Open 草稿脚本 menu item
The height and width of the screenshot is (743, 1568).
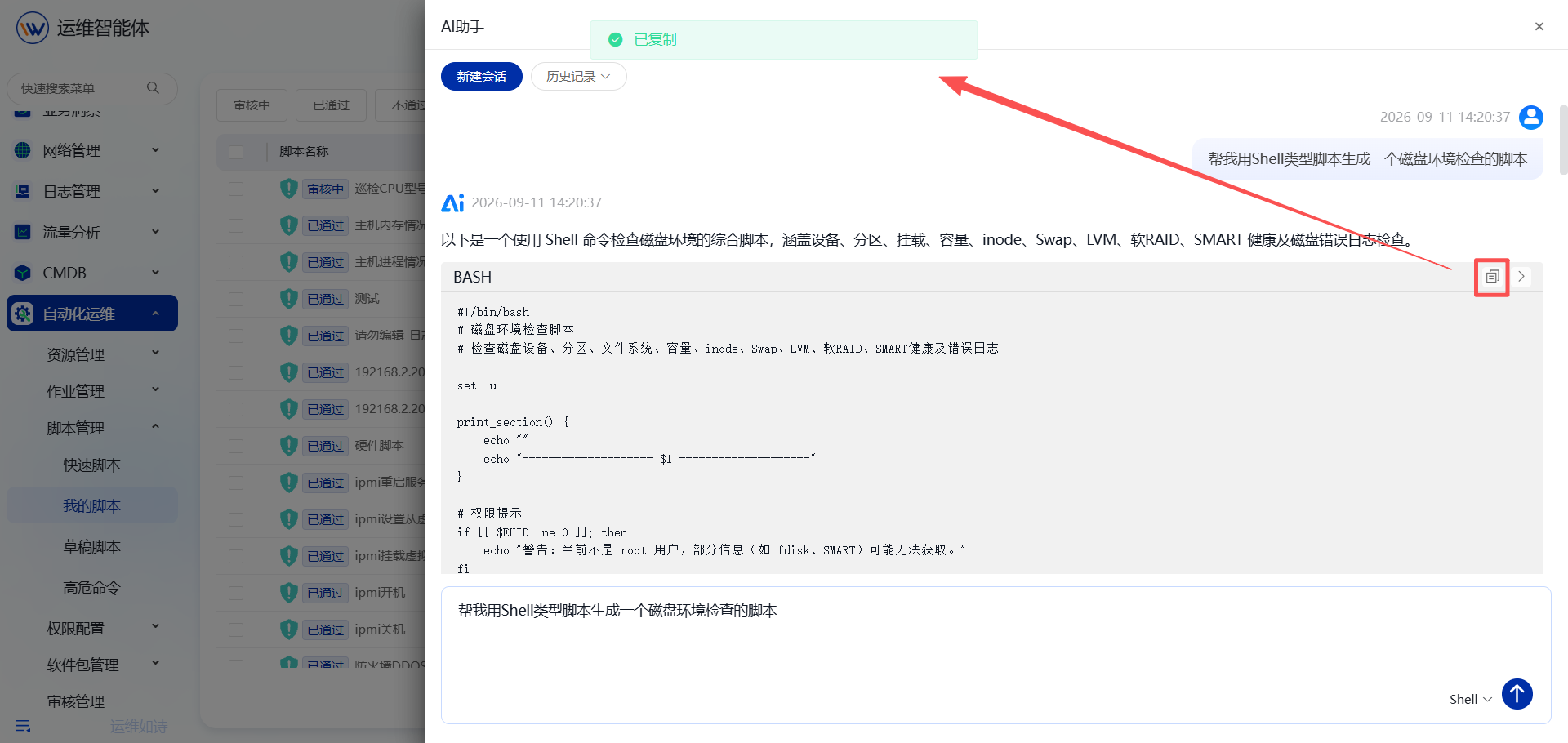tap(91, 546)
